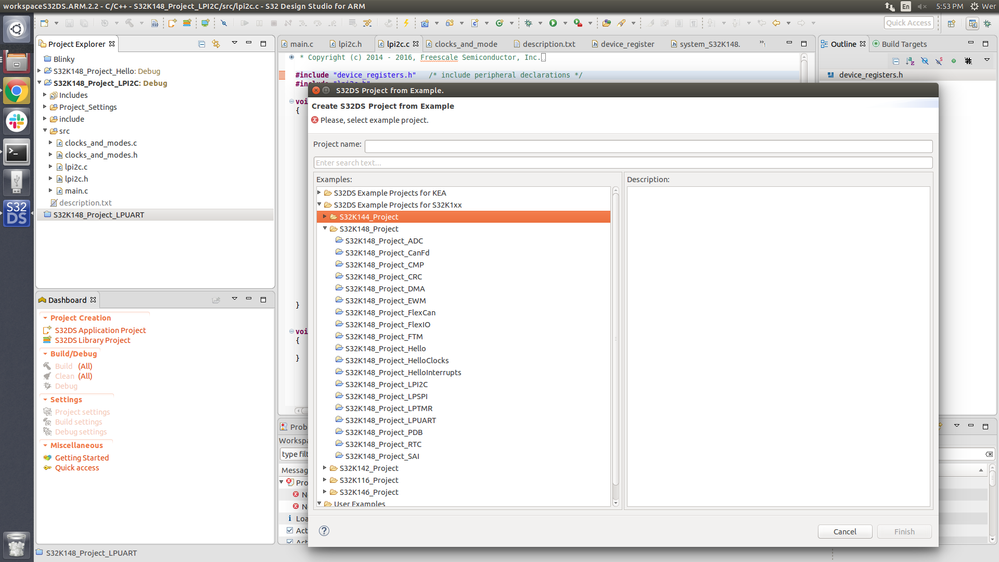Click the Cancel button
Screen dimensions: 999x562
click(845, 531)
